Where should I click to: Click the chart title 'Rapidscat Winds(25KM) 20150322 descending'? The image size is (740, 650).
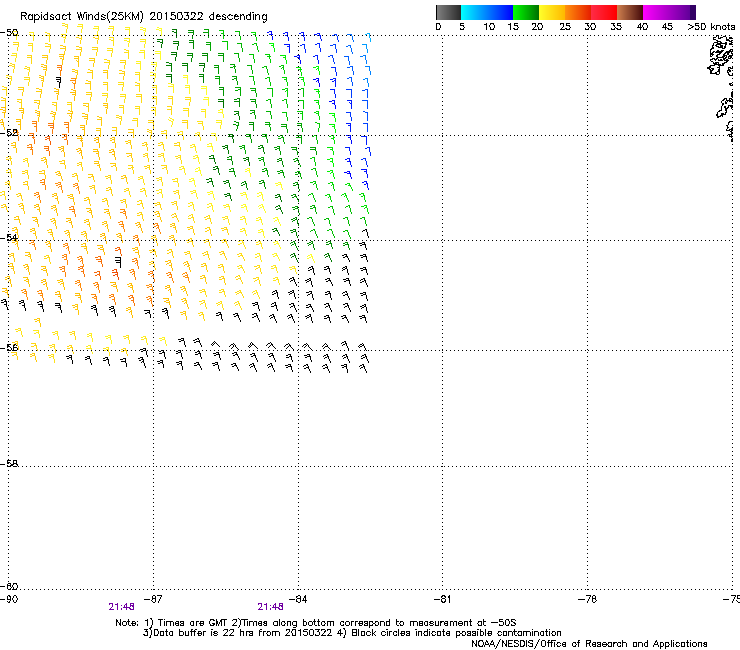tap(143, 17)
